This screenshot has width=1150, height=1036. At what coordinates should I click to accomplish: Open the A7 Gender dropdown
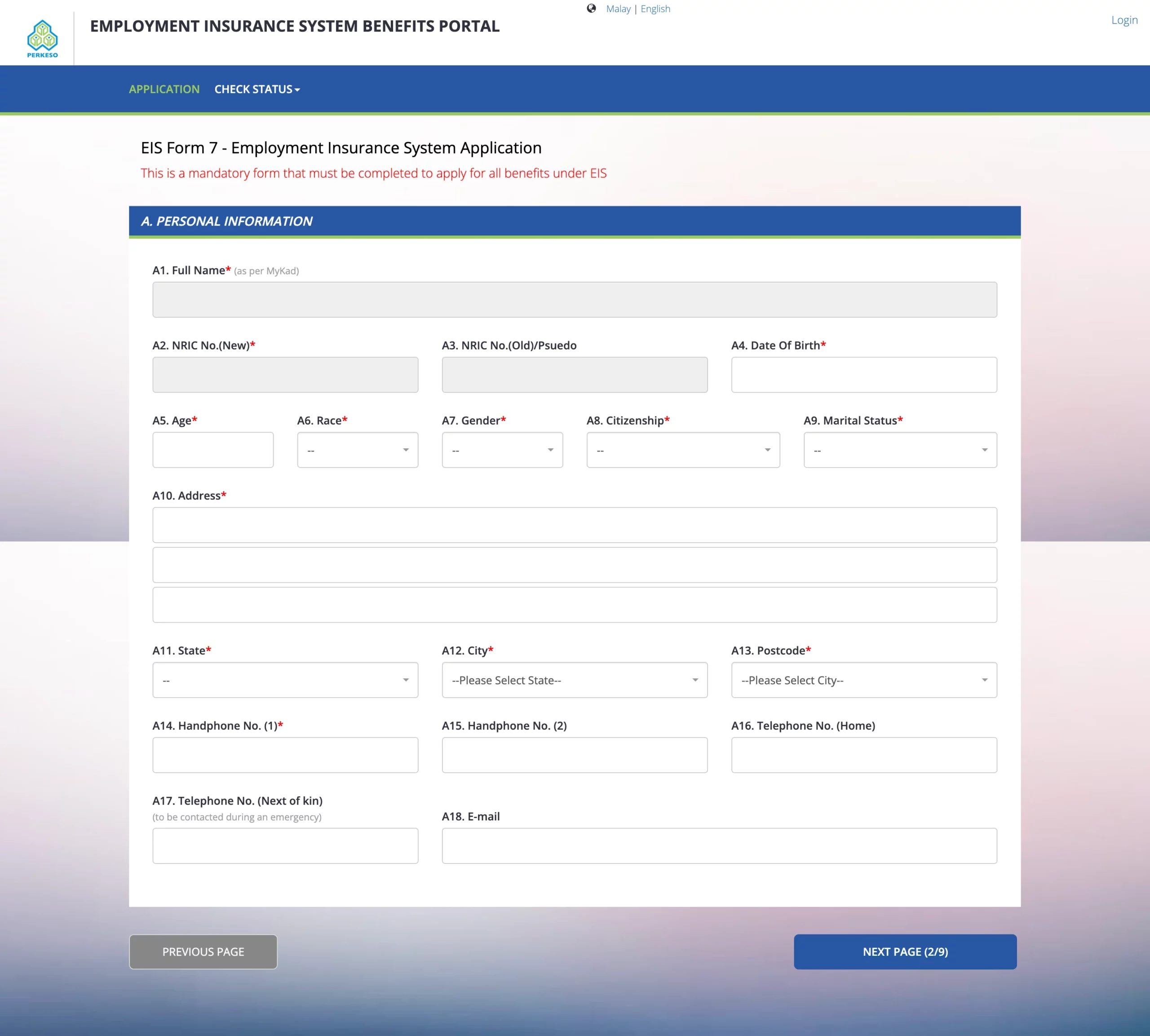(502, 450)
